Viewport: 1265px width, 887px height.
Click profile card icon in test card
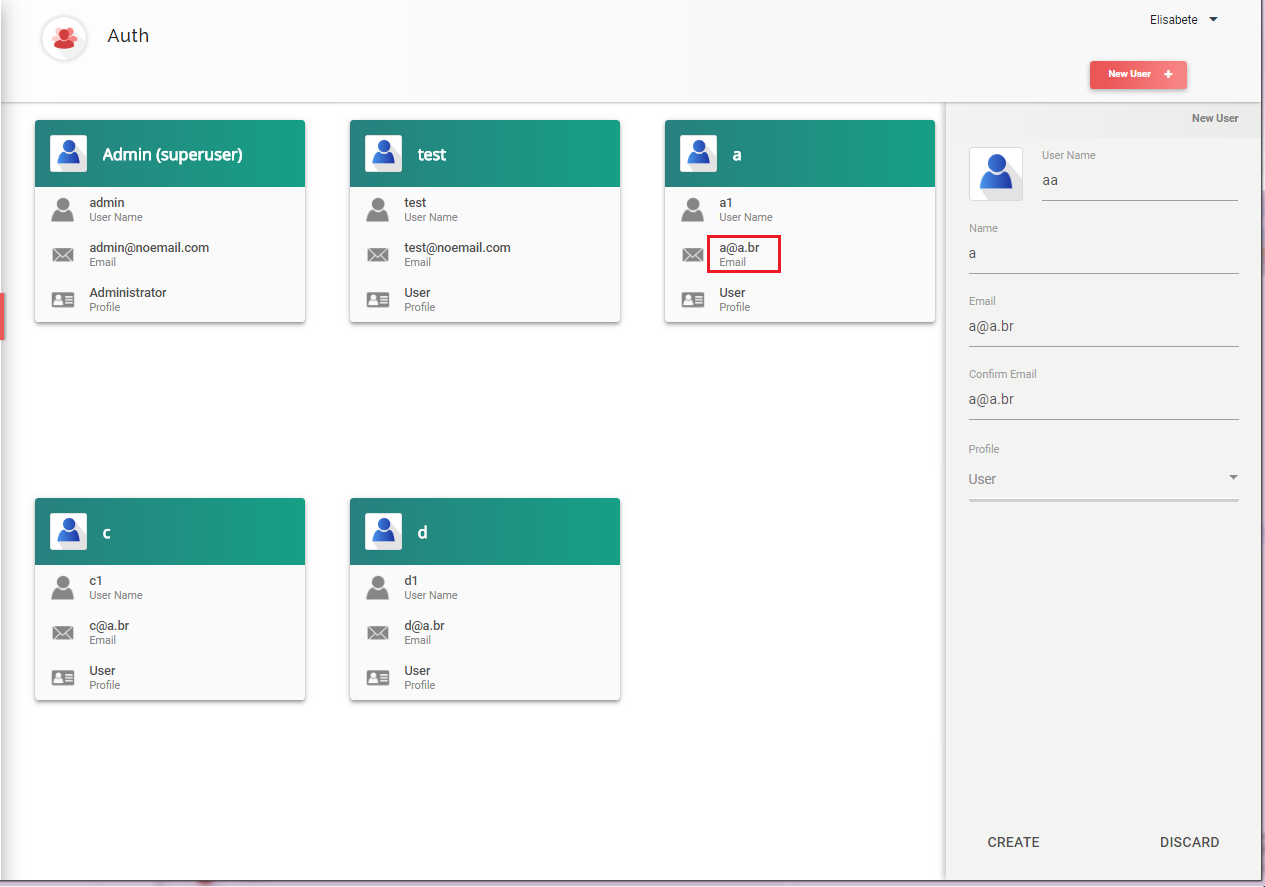(378, 299)
